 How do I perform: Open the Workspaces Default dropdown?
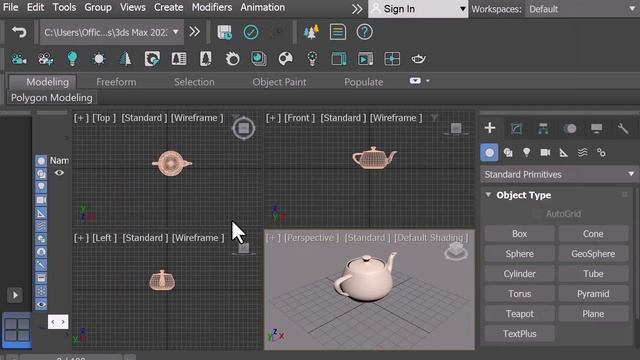[x=582, y=9]
